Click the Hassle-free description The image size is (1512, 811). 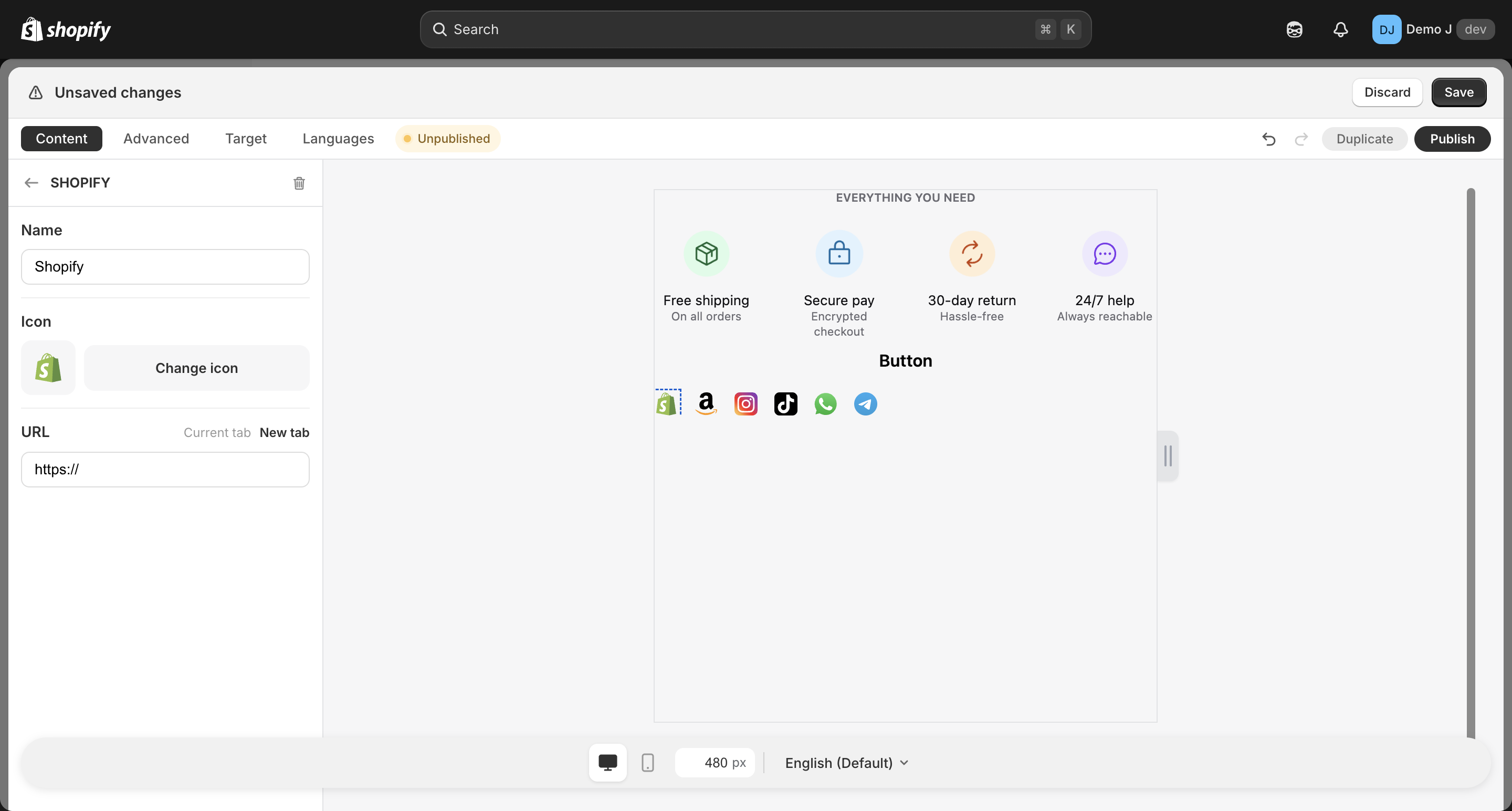[x=971, y=317]
